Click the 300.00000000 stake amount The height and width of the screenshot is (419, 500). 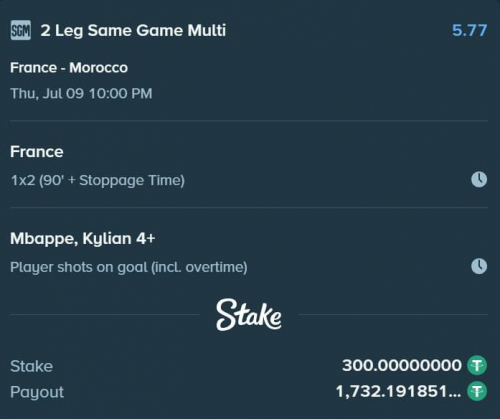tap(402, 365)
